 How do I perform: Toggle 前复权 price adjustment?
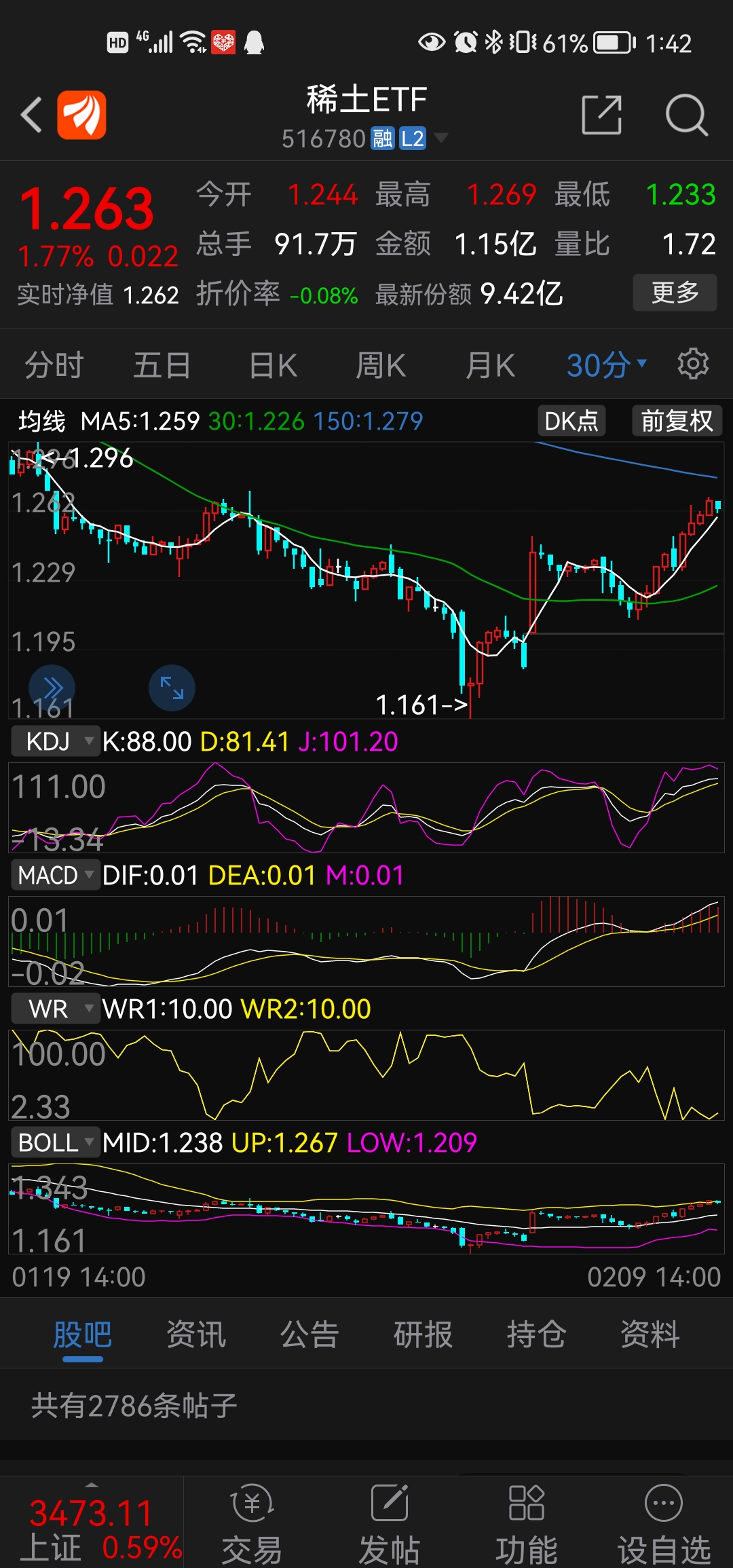677,421
